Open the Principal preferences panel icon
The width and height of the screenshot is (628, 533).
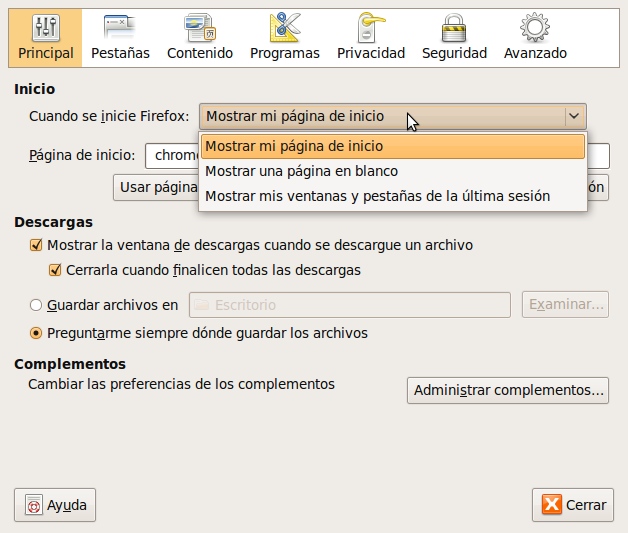point(45,27)
